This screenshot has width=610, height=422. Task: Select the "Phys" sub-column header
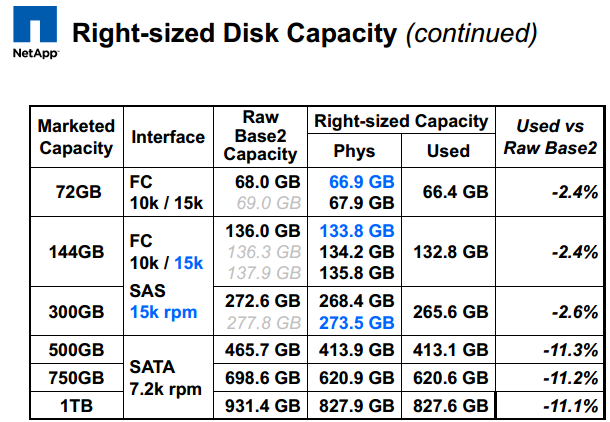coord(355,151)
